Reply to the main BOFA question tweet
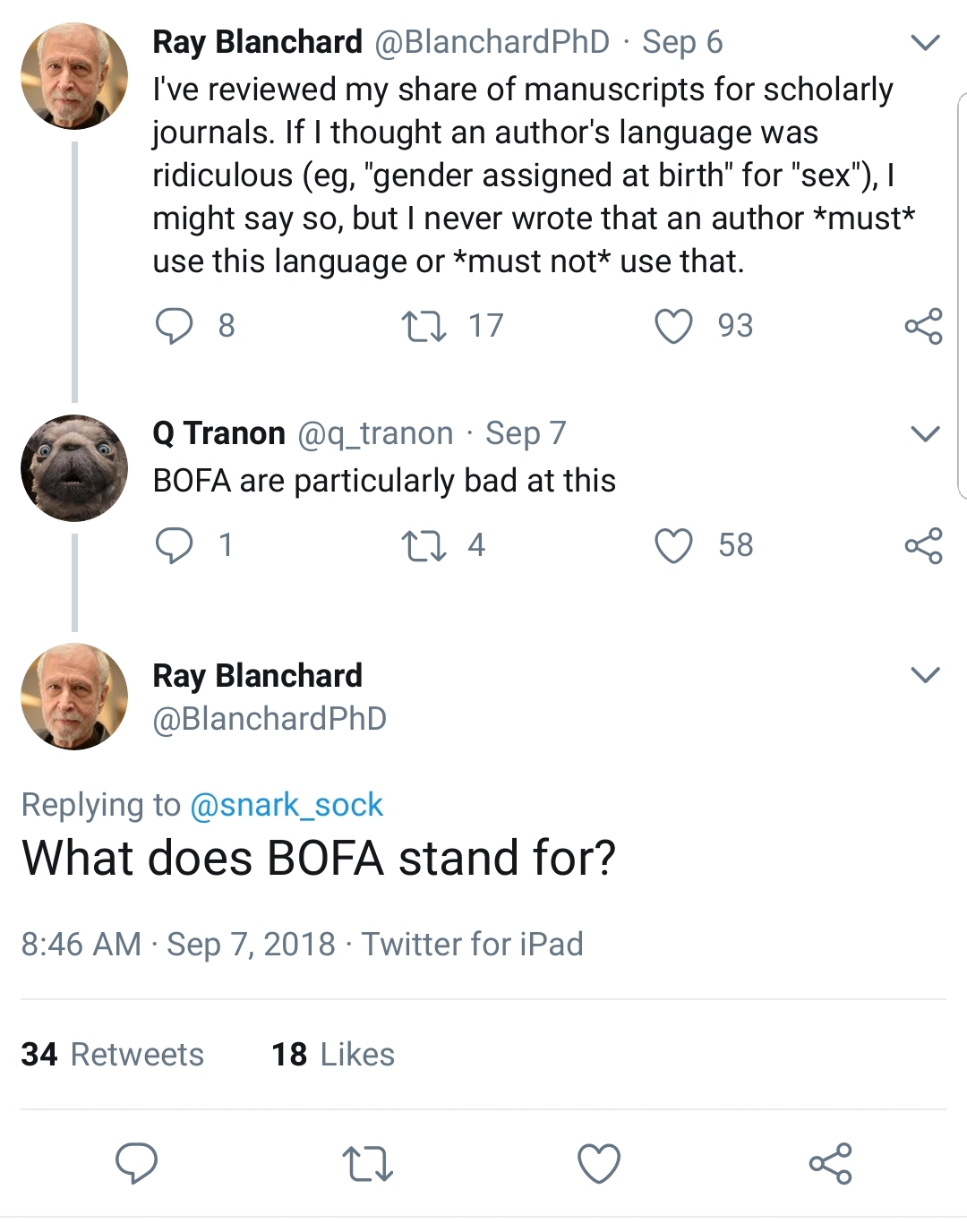Image resolution: width=967 pixels, height=1232 pixels. 136,1163
